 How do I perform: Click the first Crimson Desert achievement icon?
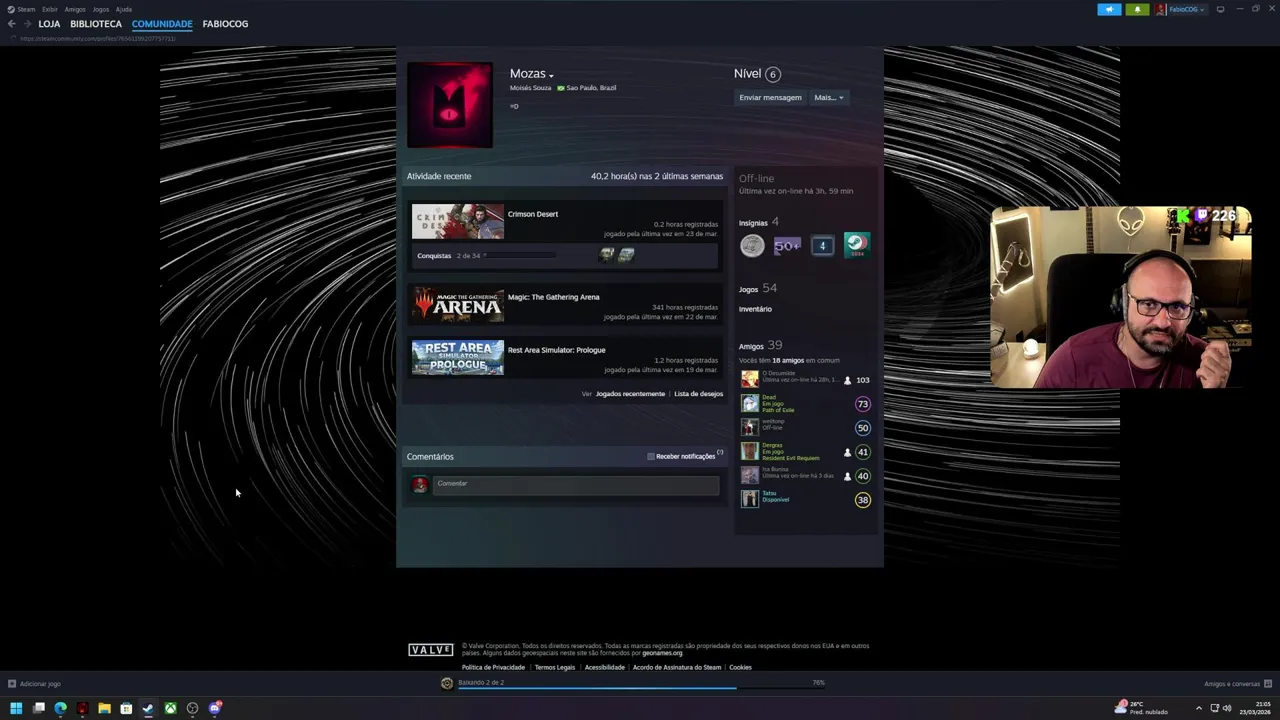[x=606, y=255]
